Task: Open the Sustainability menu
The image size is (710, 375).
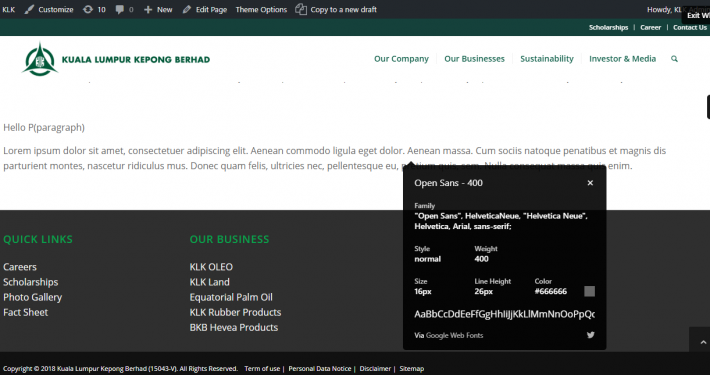Action: coord(547,59)
